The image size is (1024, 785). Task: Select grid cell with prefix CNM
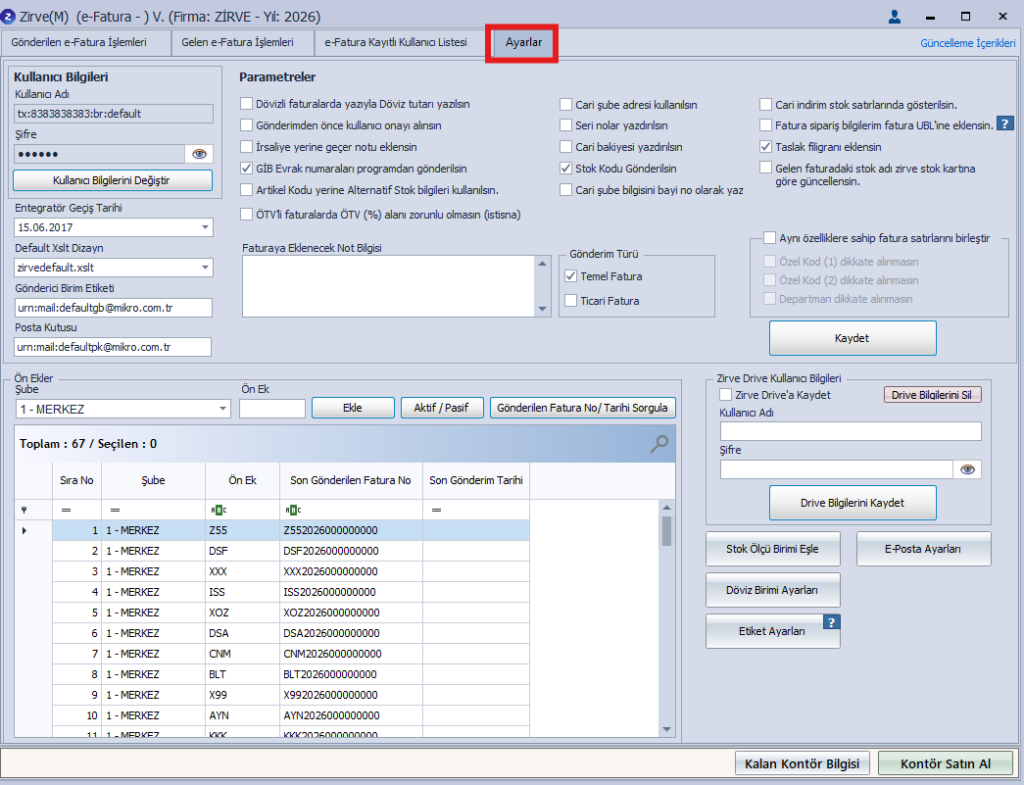tap(242, 654)
